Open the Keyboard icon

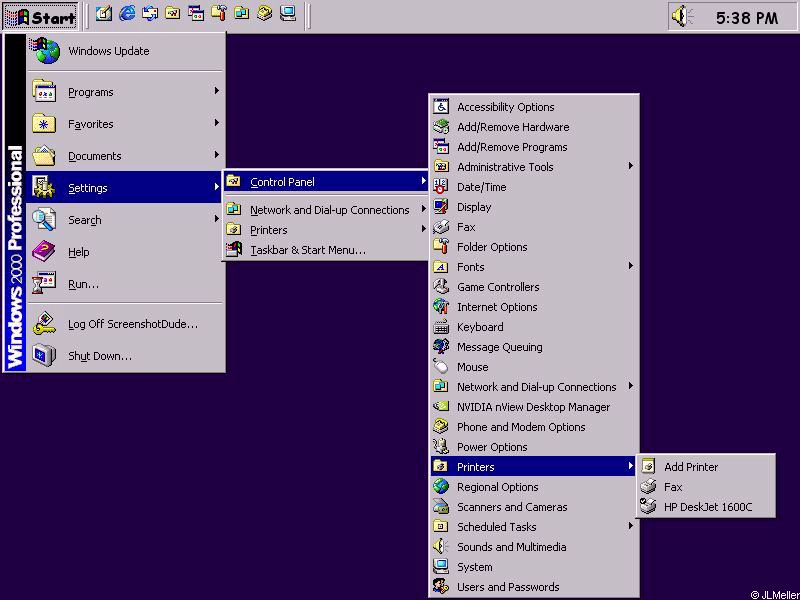441,327
